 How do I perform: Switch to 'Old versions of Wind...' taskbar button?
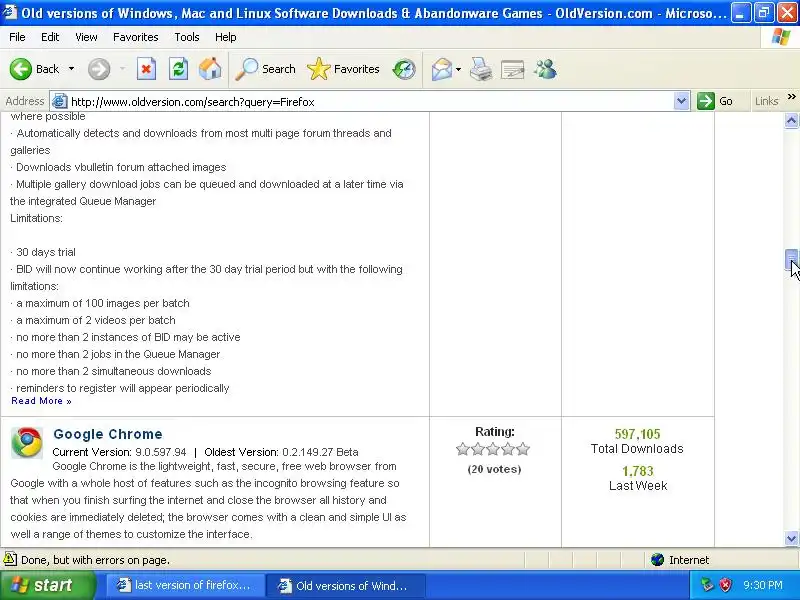345,585
